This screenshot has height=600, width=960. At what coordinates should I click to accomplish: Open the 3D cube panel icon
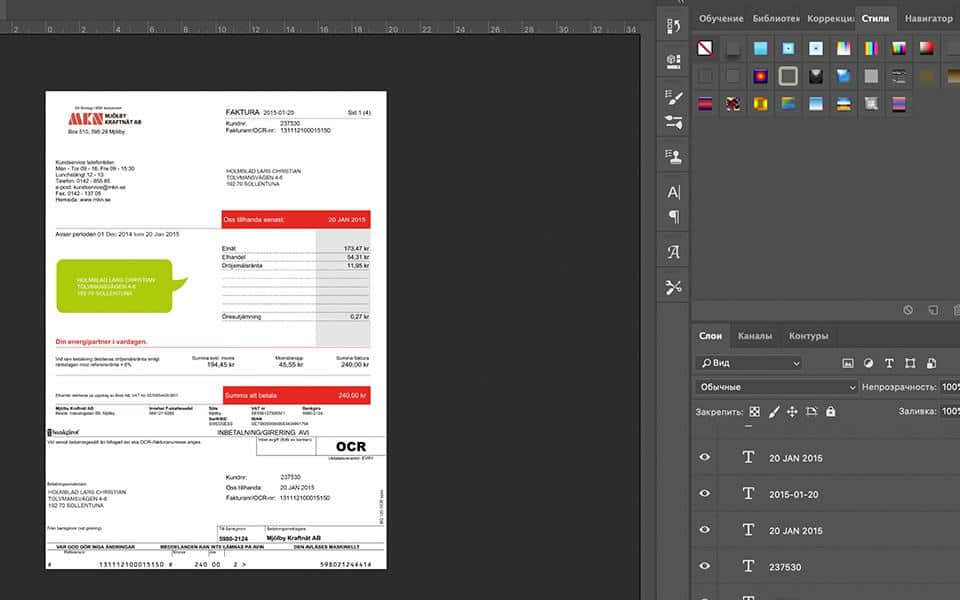tap(673, 61)
